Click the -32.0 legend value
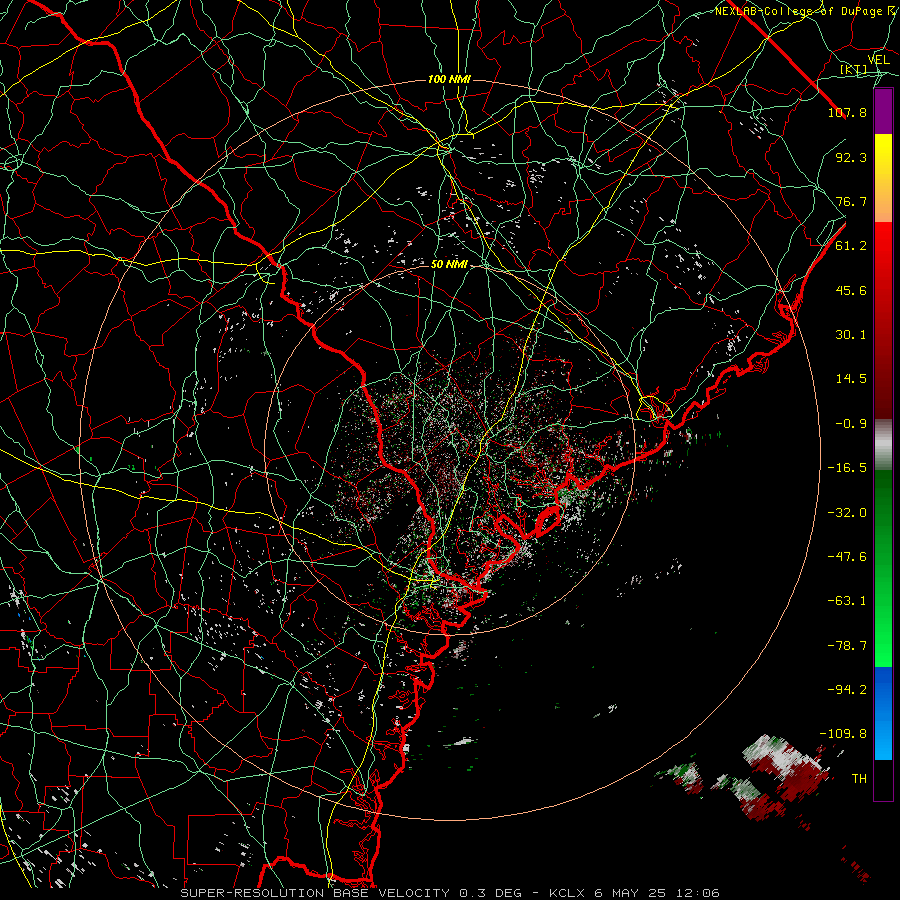900x900 pixels. tap(847, 513)
